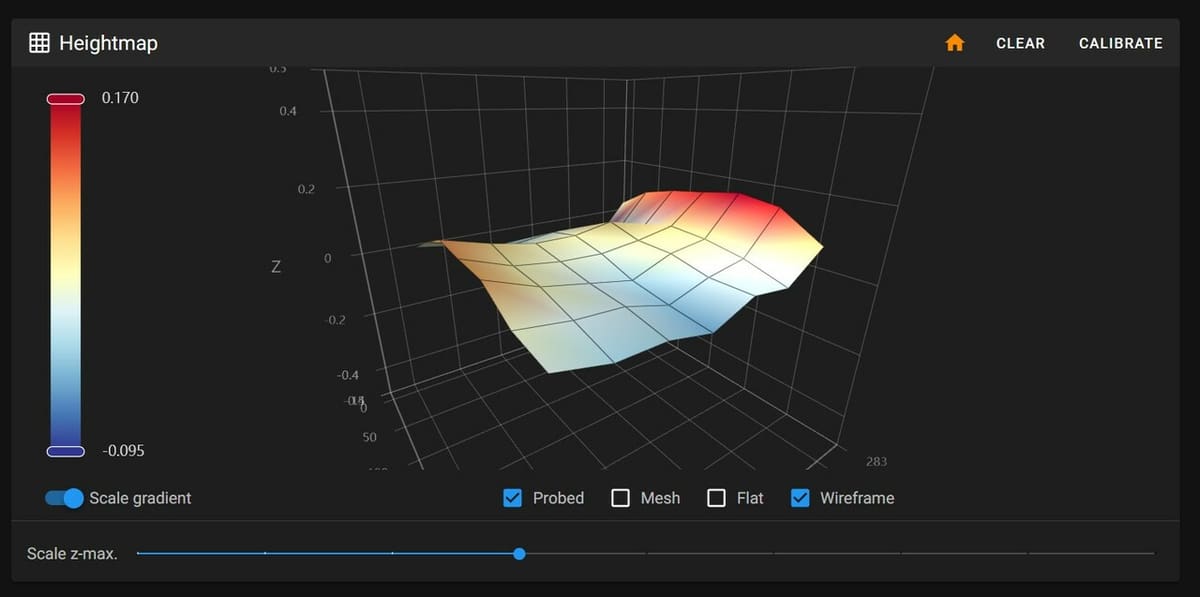The image size is (1200, 597).
Task: Click the Scale z-max slider handle
Action: tap(519, 553)
